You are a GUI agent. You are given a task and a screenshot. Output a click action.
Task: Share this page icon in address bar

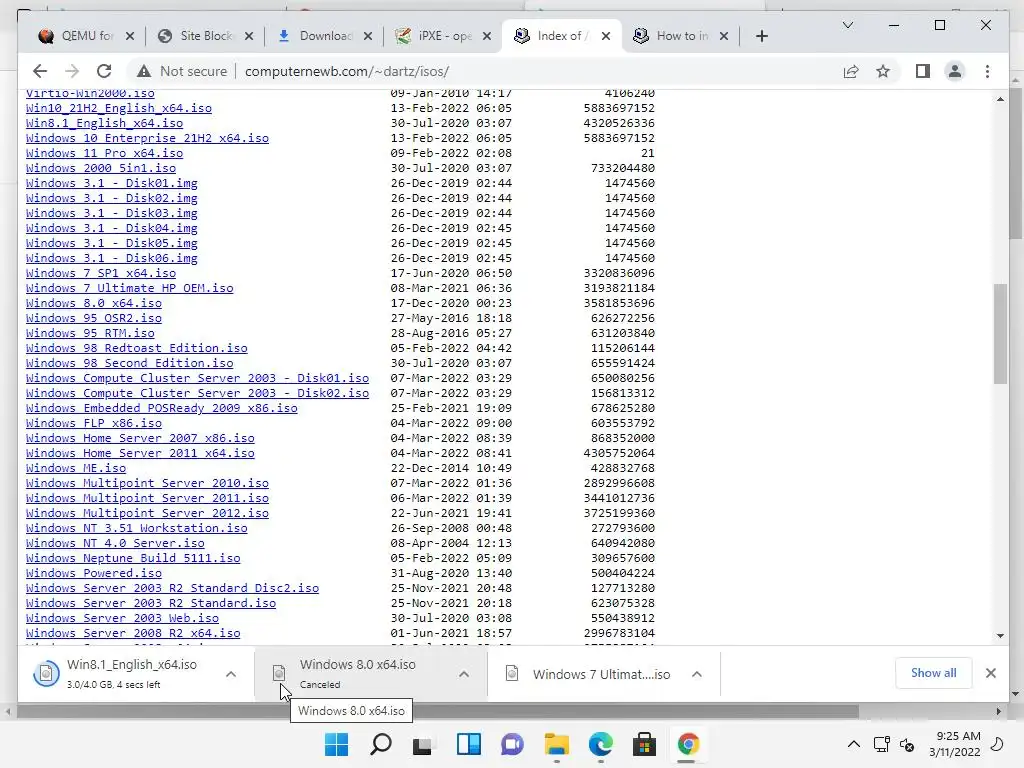click(x=851, y=71)
